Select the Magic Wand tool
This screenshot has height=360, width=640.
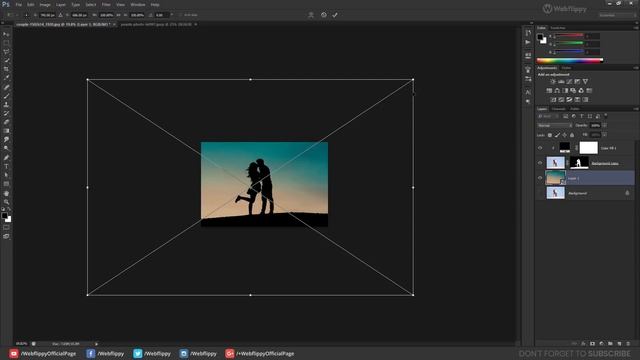(x=6, y=60)
